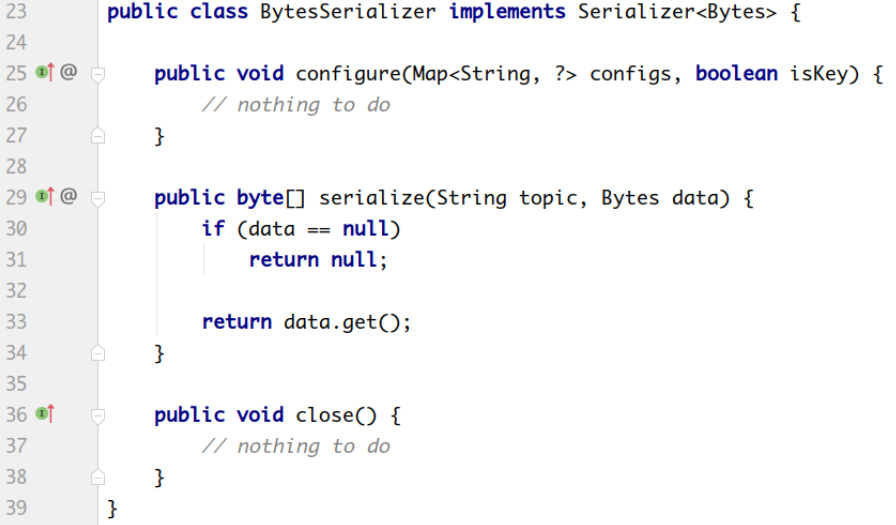
Task: Place cursor on first 'nothing to do' comment
Action: click(296, 105)
